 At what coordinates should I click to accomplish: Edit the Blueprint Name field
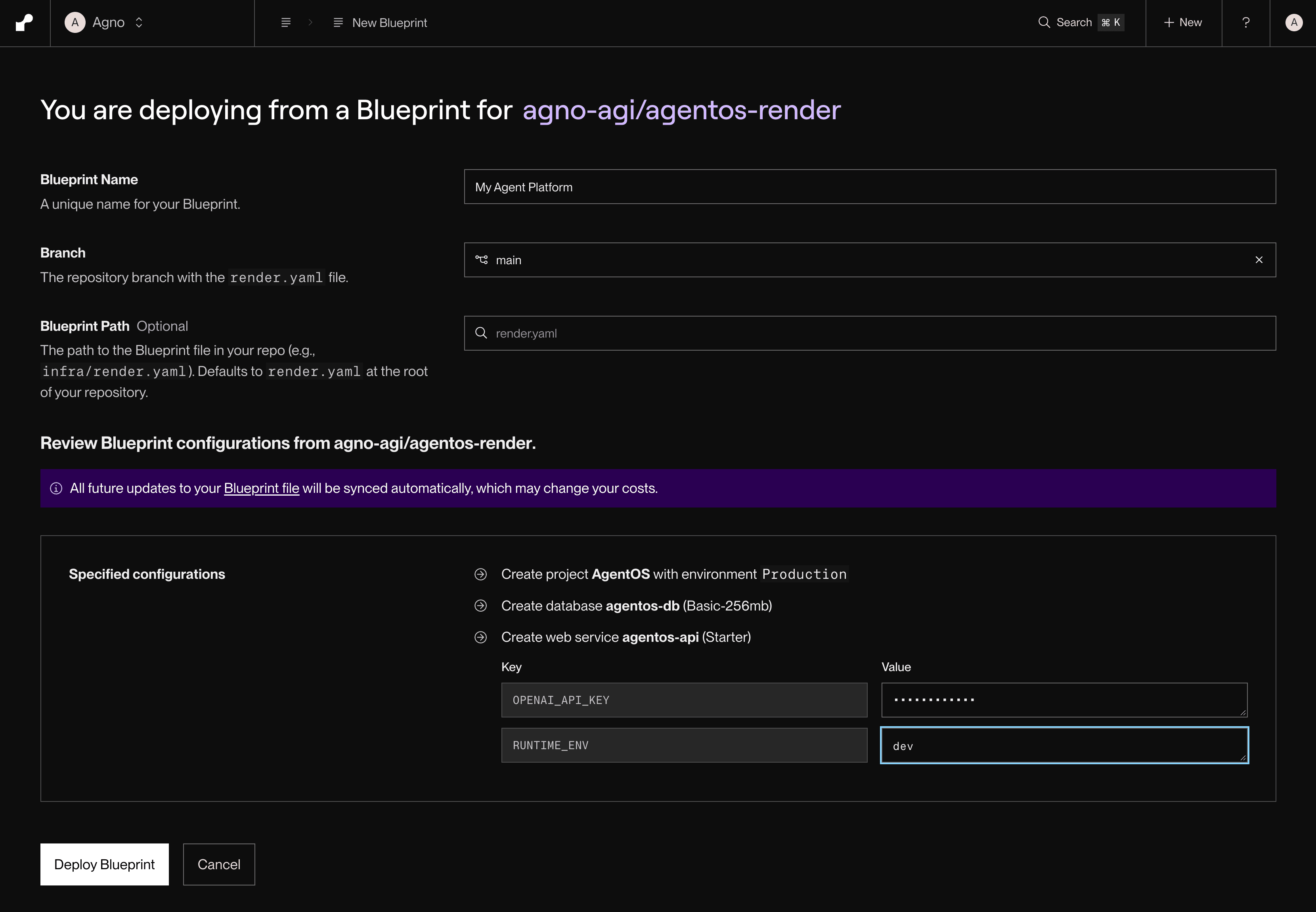click(x=870, y=187)
